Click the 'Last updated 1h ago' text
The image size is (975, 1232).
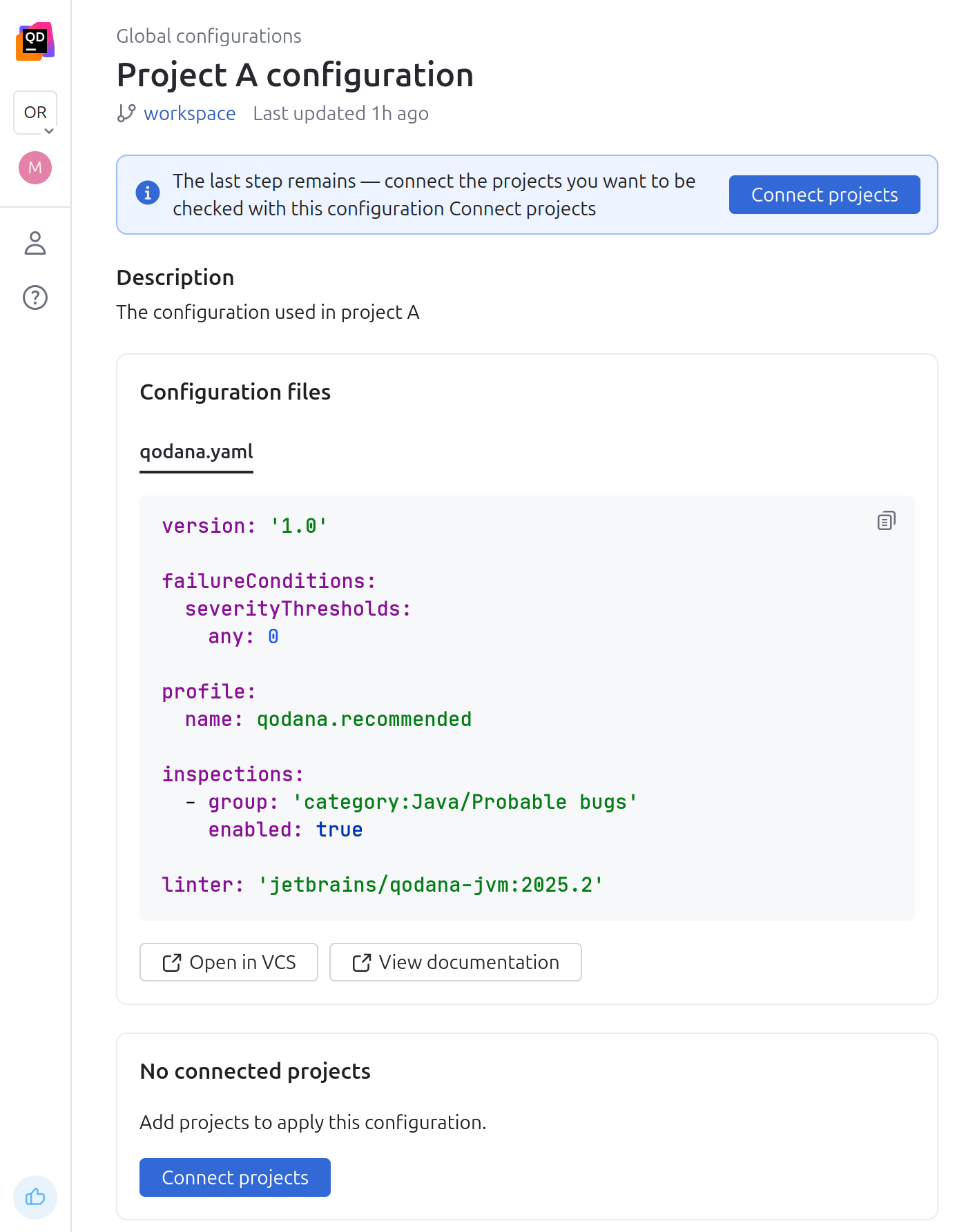(x=340, y=113)
